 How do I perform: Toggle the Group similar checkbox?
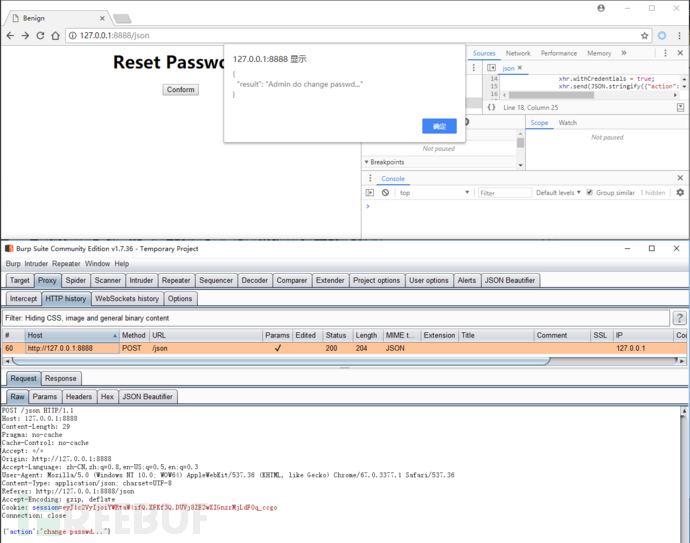point(590,193)
